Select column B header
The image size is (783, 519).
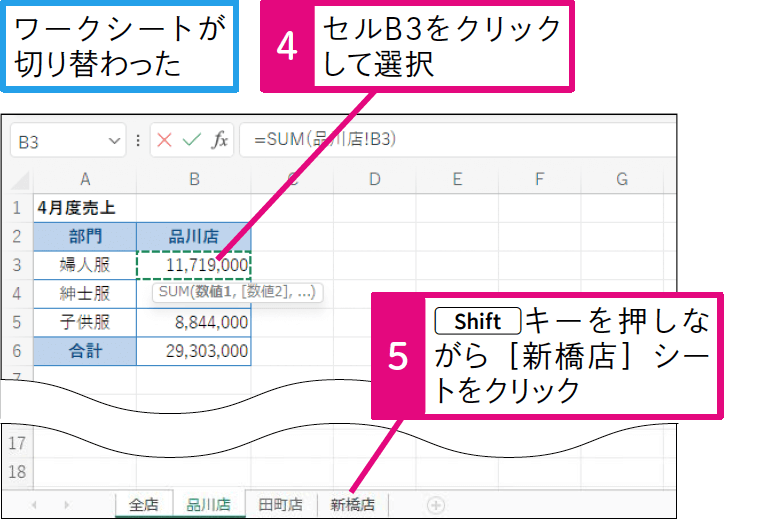point(194,179)
